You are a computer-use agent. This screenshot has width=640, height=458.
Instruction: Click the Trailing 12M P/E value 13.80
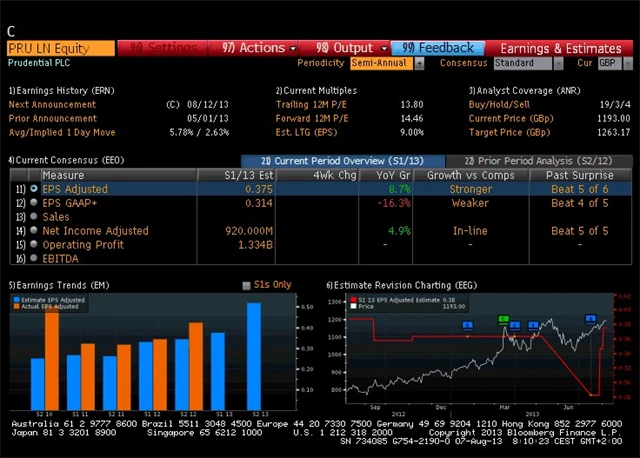click(412, 104)
